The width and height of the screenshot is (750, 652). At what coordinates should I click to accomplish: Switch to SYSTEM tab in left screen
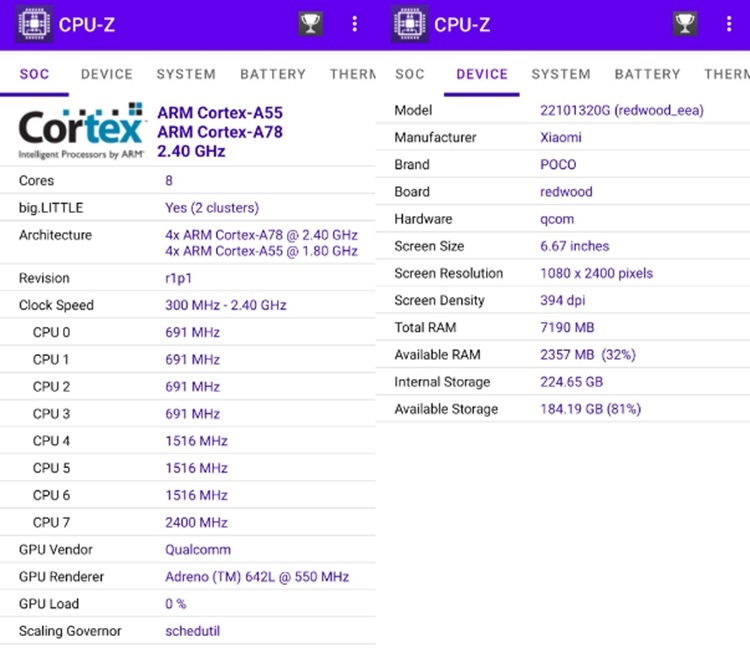186,74
